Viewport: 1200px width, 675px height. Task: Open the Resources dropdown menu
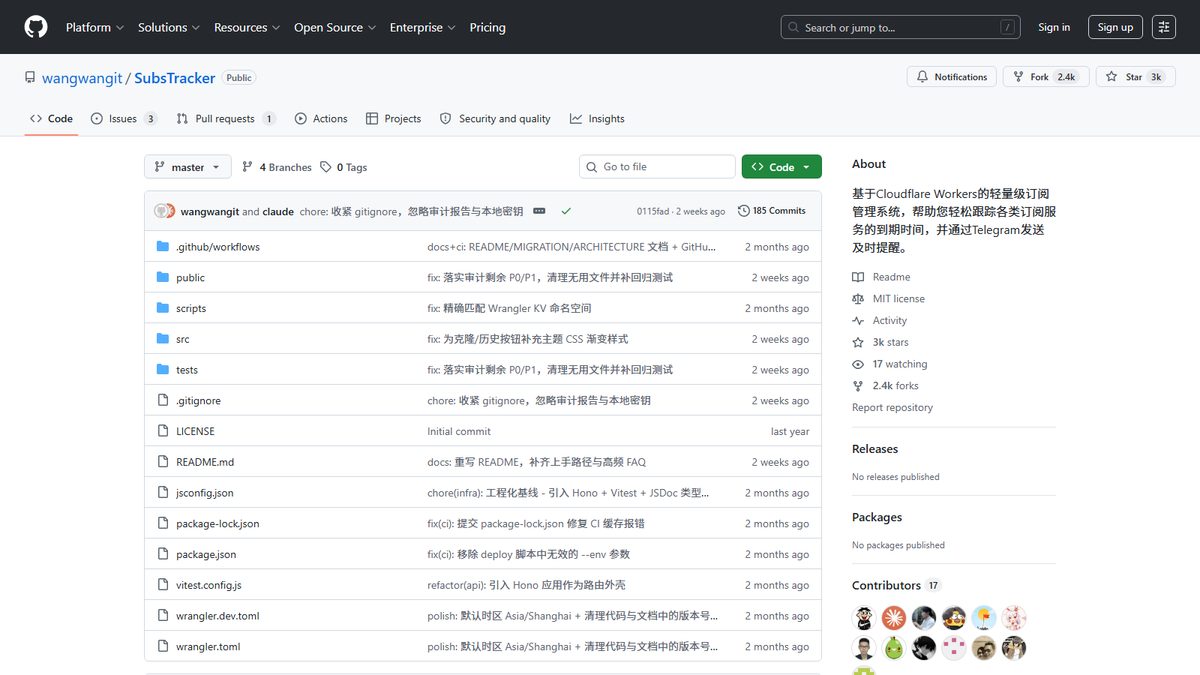pos(247,27)
